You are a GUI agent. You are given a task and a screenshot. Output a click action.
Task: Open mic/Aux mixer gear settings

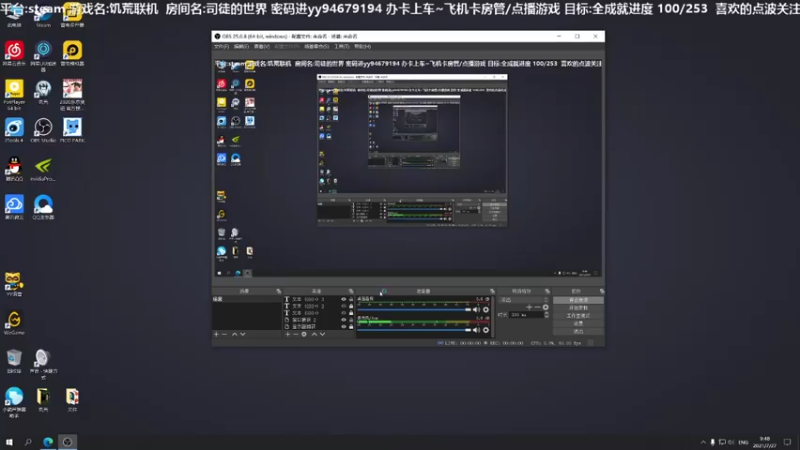[486, 330]
